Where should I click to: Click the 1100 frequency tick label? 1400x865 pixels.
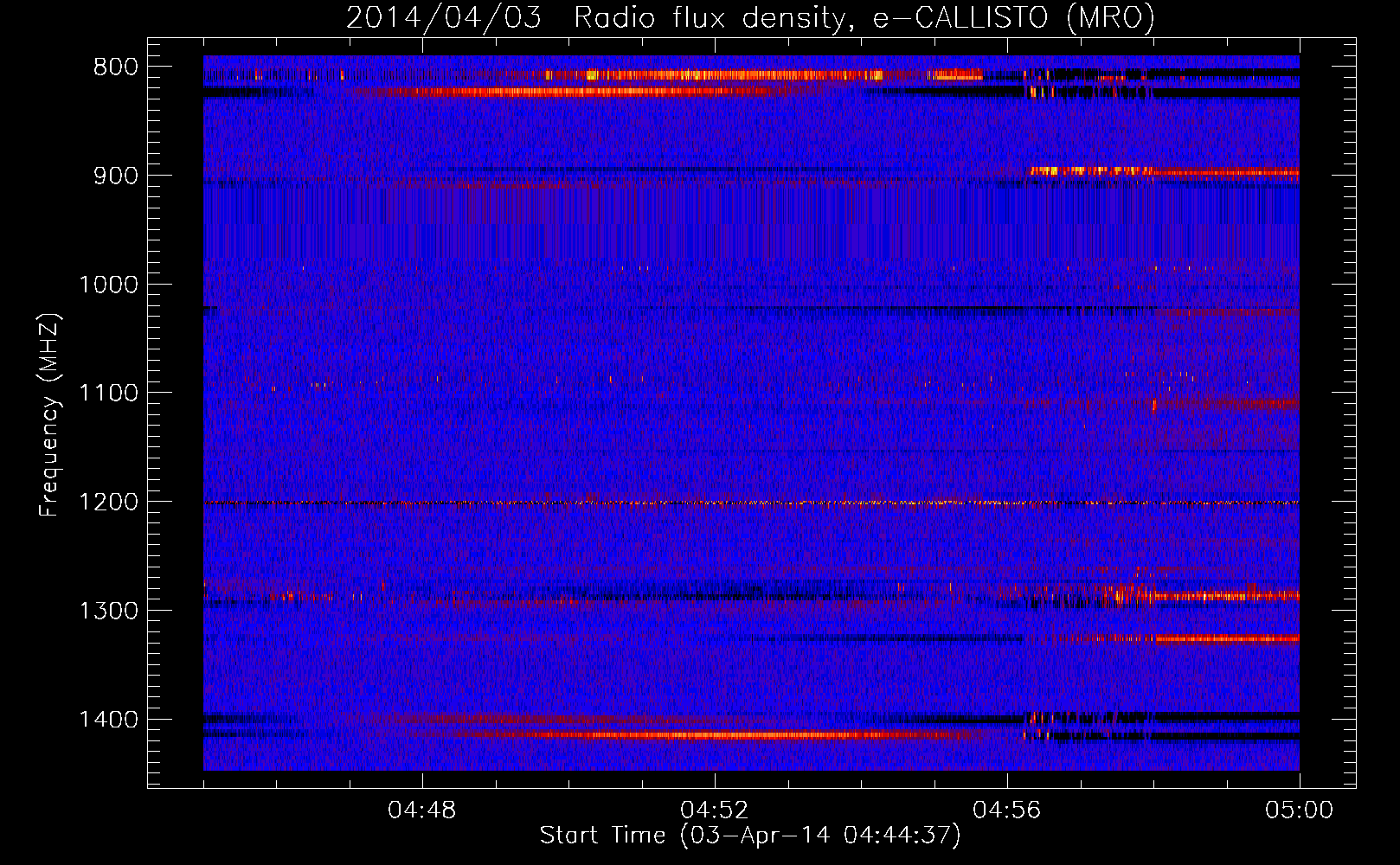click(x=108, y=393)
